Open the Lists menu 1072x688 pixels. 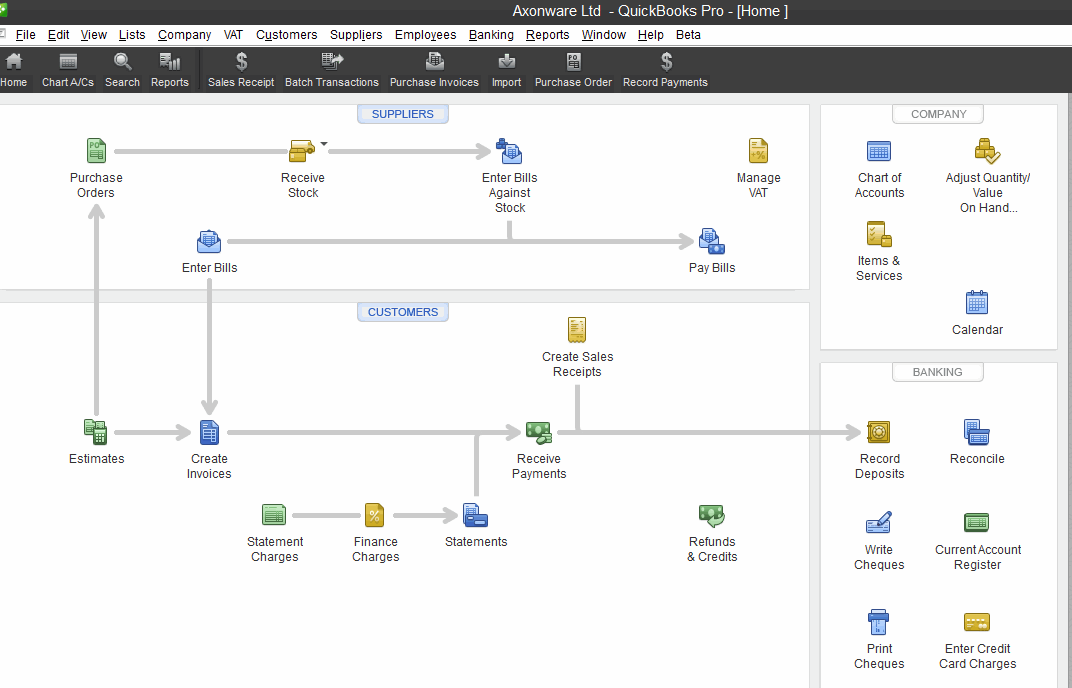point(132,35)
